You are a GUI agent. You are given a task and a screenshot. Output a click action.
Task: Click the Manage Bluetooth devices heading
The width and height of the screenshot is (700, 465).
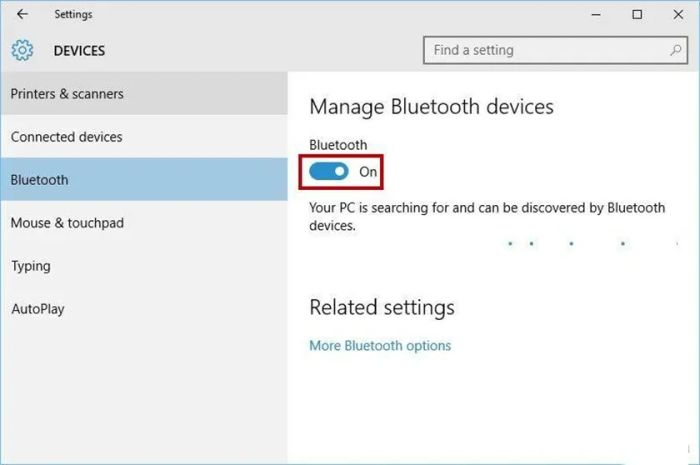[431, 107]
